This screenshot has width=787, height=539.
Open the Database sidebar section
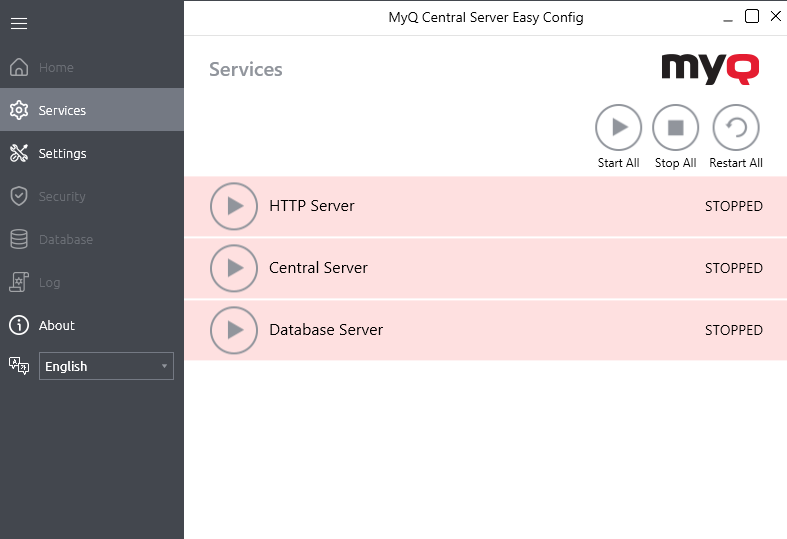(x=65, y=239)
